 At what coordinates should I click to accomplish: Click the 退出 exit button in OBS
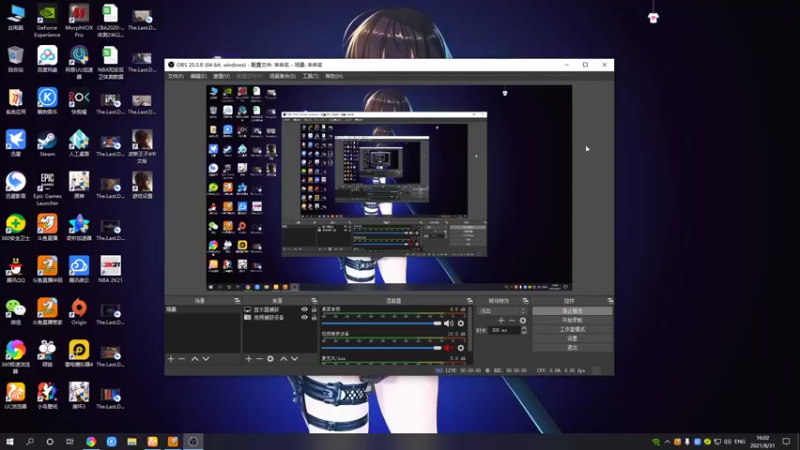[x=572, y=347]
